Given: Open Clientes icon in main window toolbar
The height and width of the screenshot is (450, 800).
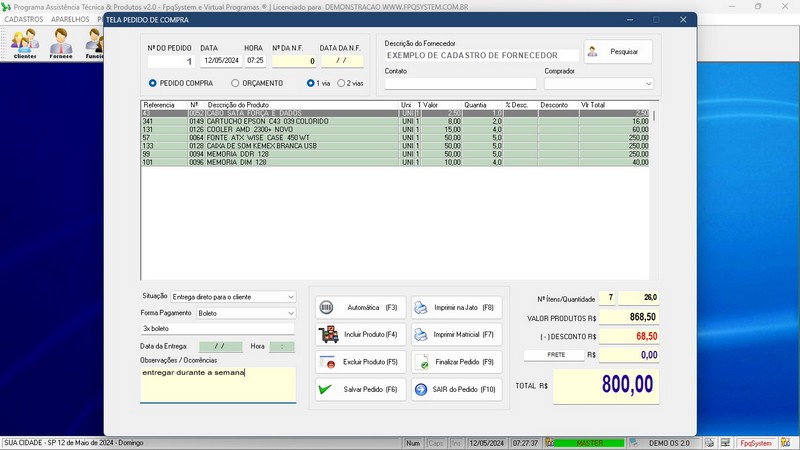Looking at the screenshot, I should click(25, 43).
